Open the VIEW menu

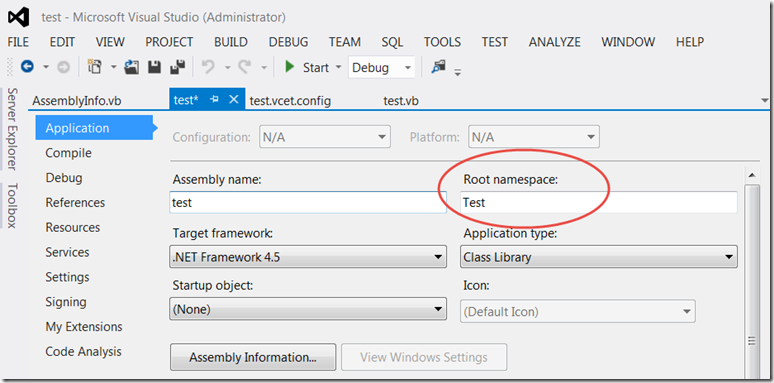tap(110, 42)
